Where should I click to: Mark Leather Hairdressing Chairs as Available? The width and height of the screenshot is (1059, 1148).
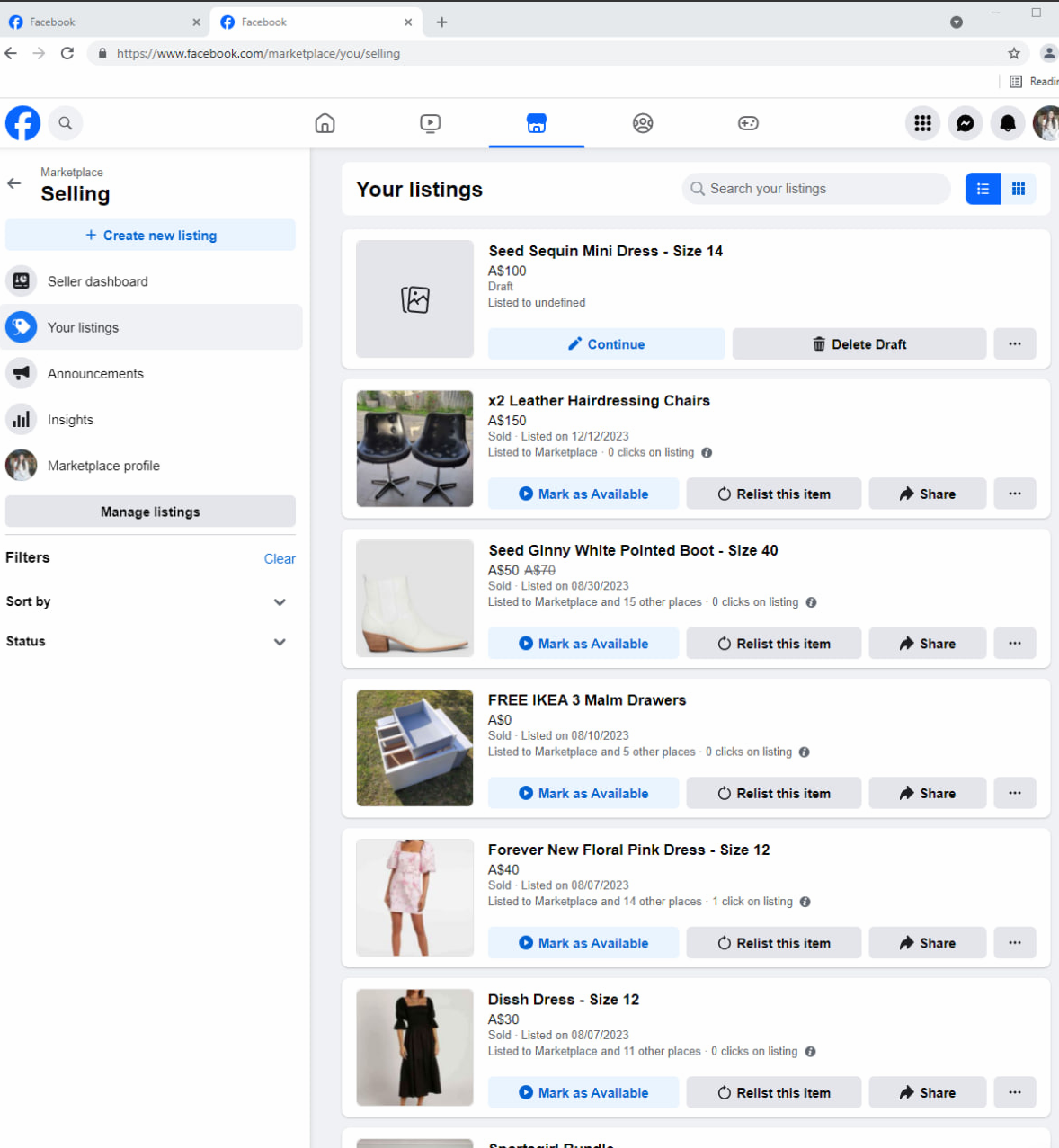[x=583, y=494]
